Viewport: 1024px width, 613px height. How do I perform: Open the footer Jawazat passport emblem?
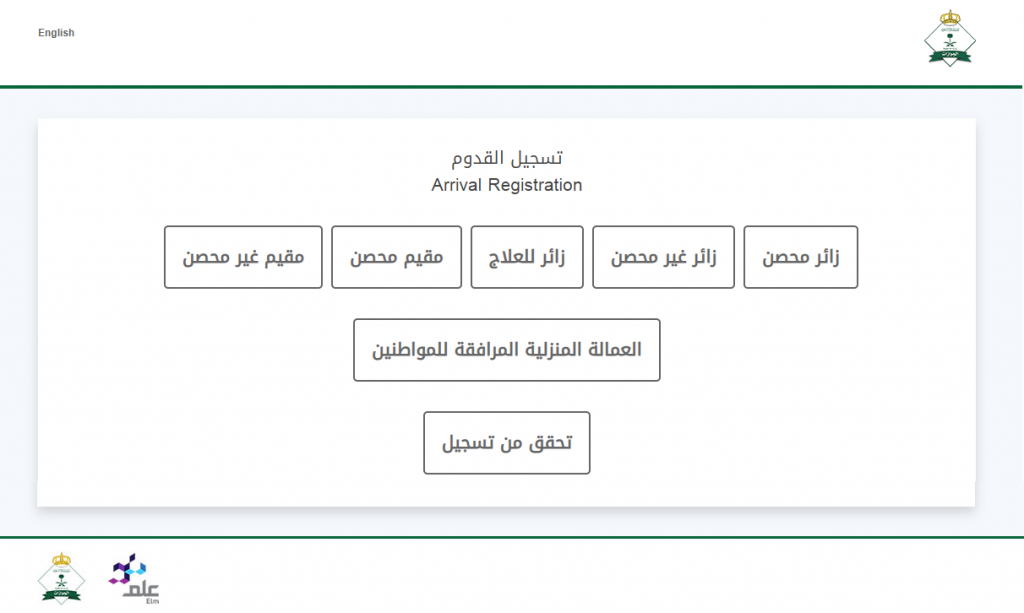61,578
